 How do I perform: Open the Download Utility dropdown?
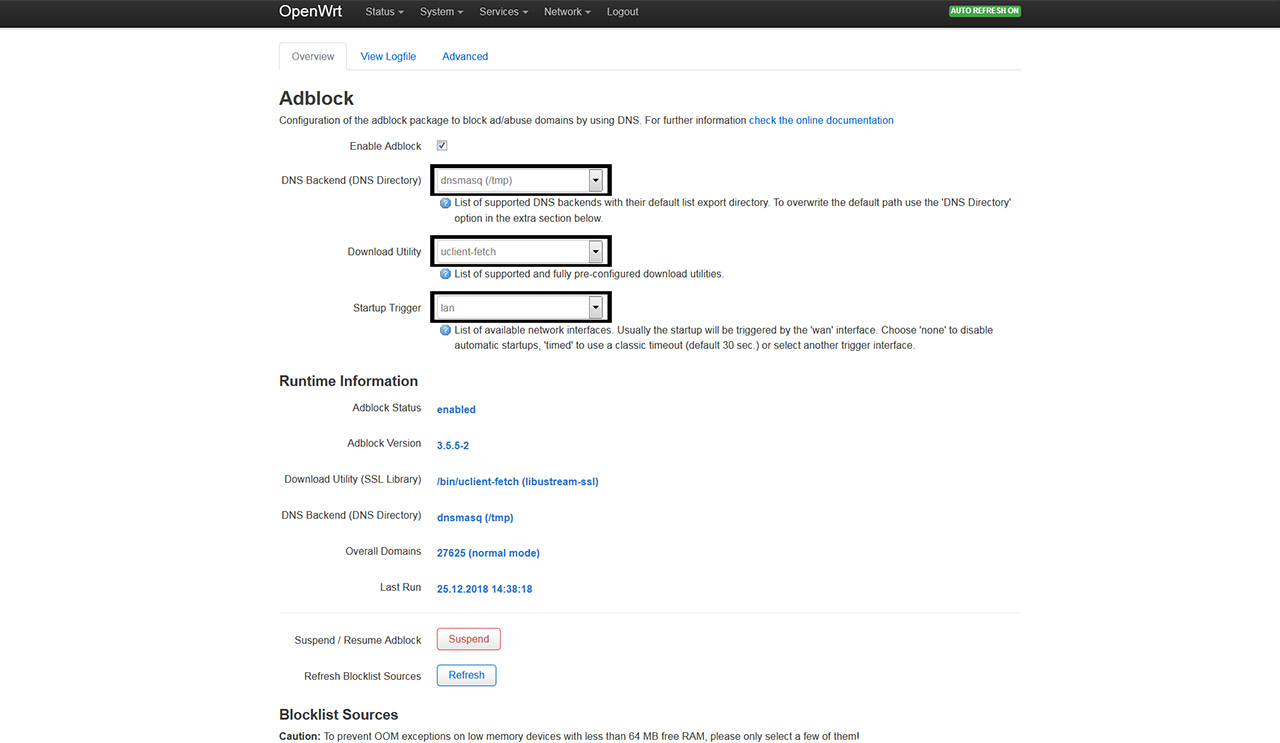pos(520,251)
